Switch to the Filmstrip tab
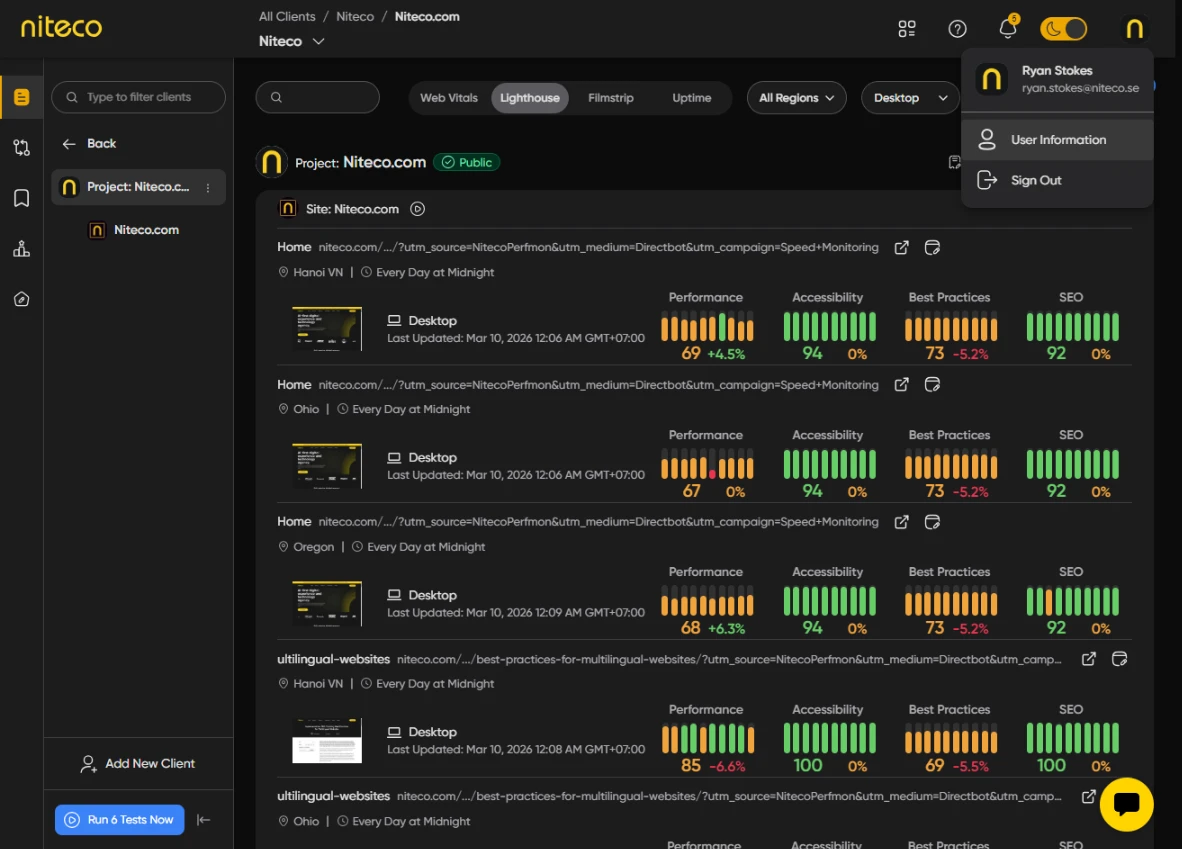 (610, 98)
